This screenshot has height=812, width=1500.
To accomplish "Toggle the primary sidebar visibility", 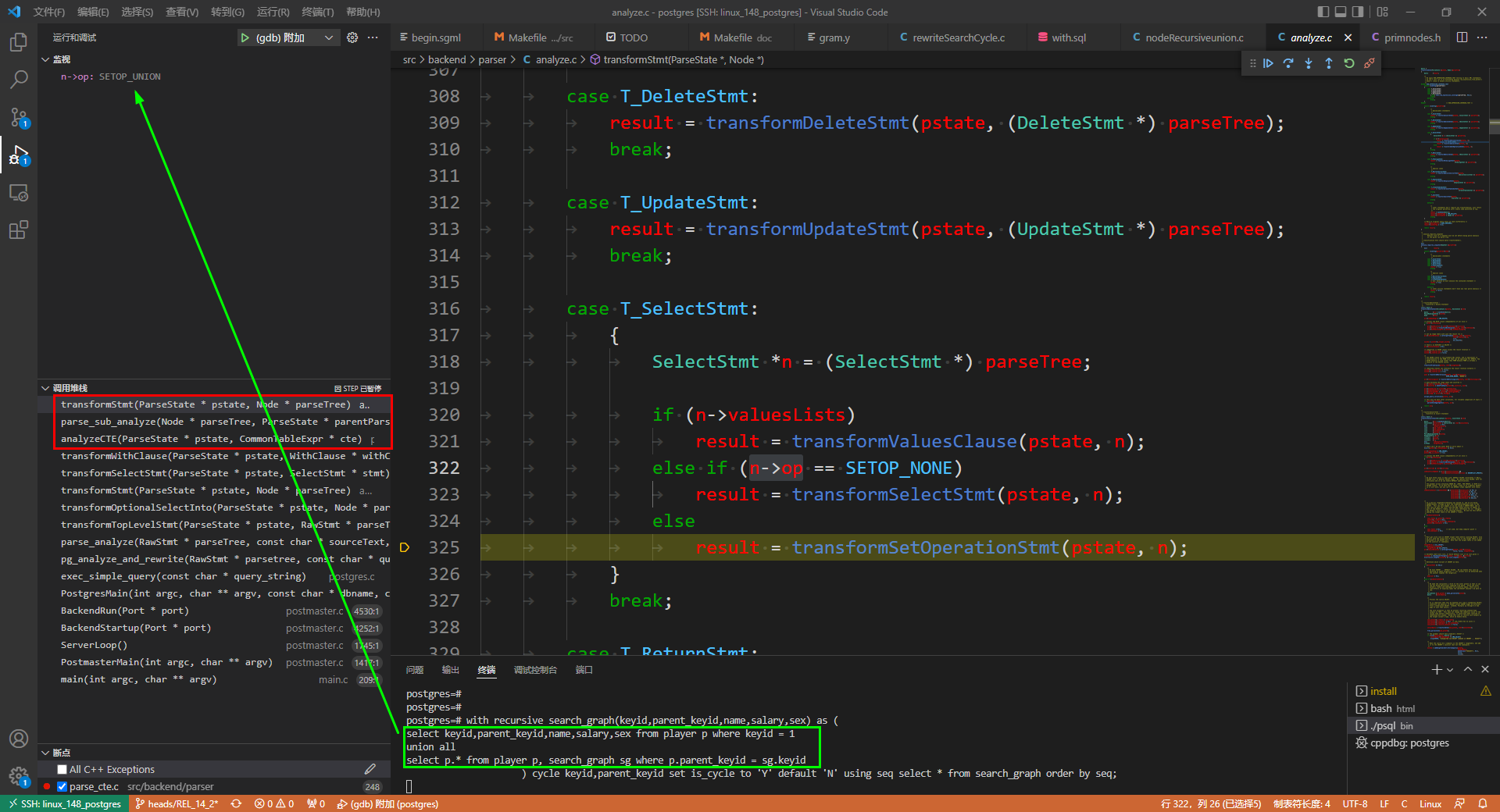I will click(1323, 12).
